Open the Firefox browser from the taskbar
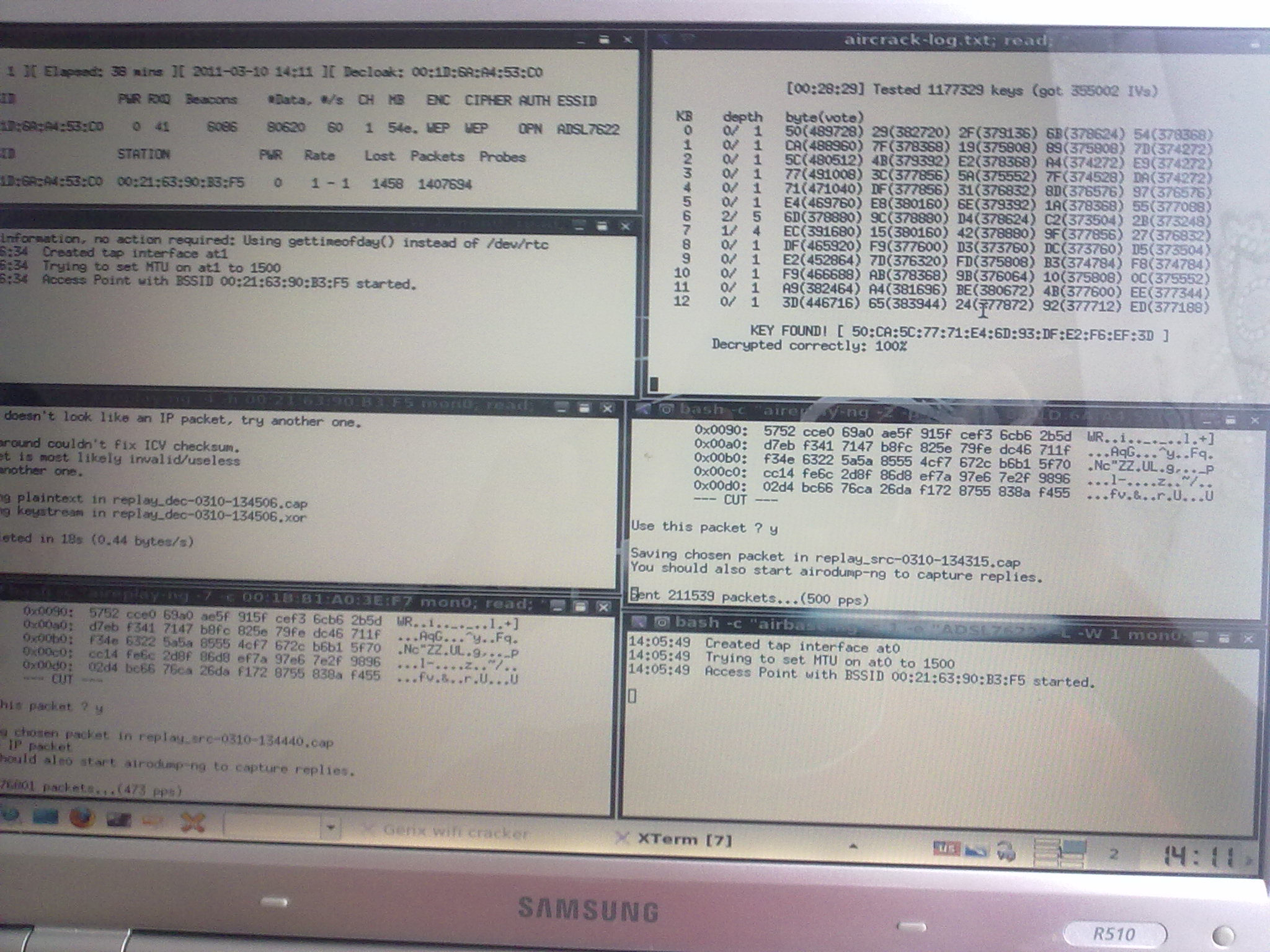This screenshot has width=1270, height=952. [x=82, y=819]
